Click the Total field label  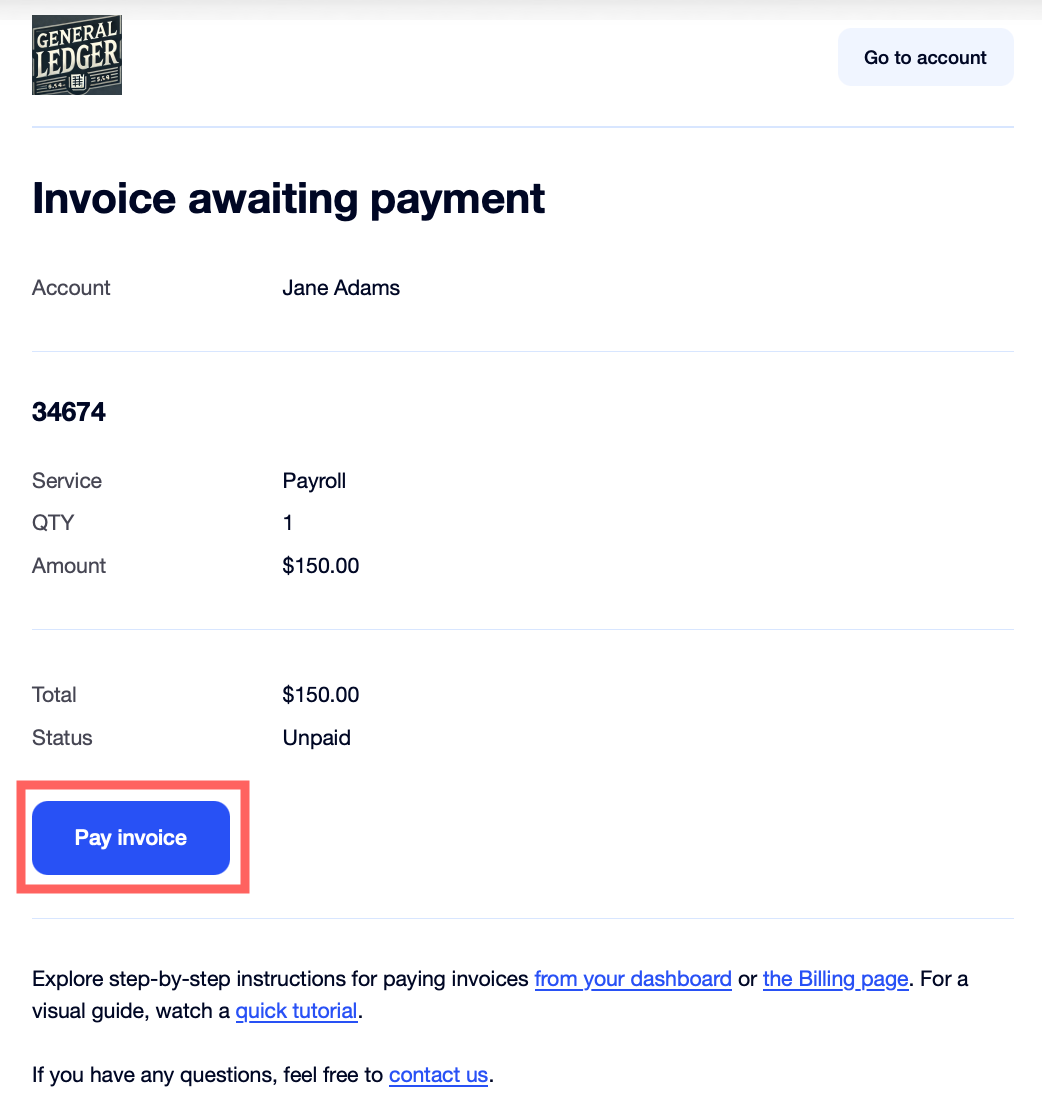[54, 695]
